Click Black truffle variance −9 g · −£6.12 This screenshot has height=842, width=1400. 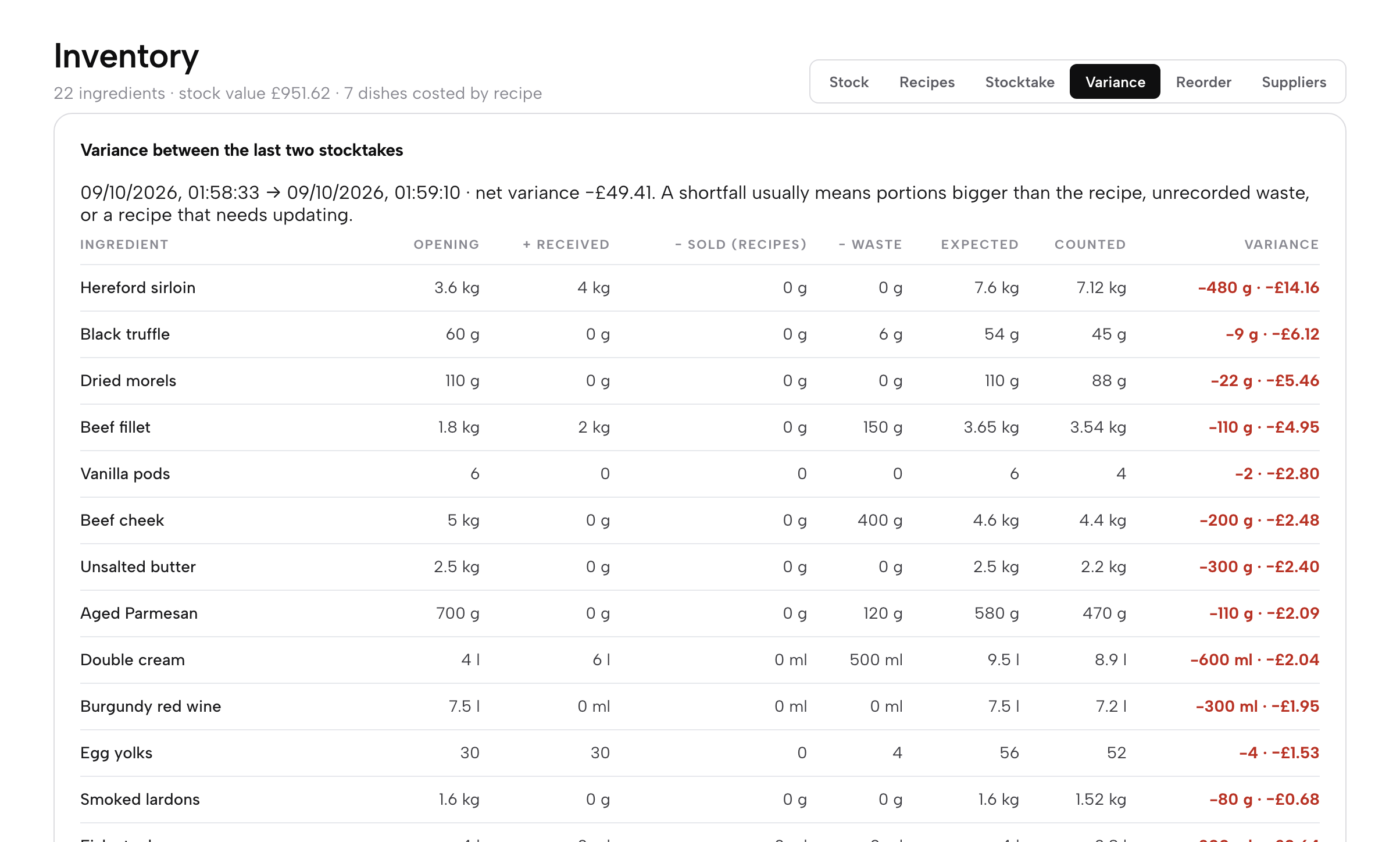1272,334
